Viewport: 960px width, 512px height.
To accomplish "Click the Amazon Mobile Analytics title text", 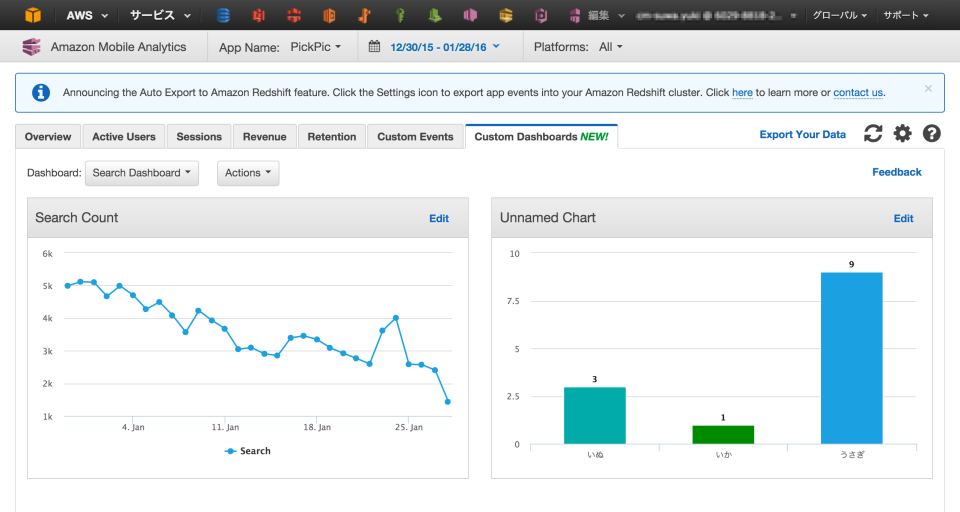I will [x=118, y=47].
